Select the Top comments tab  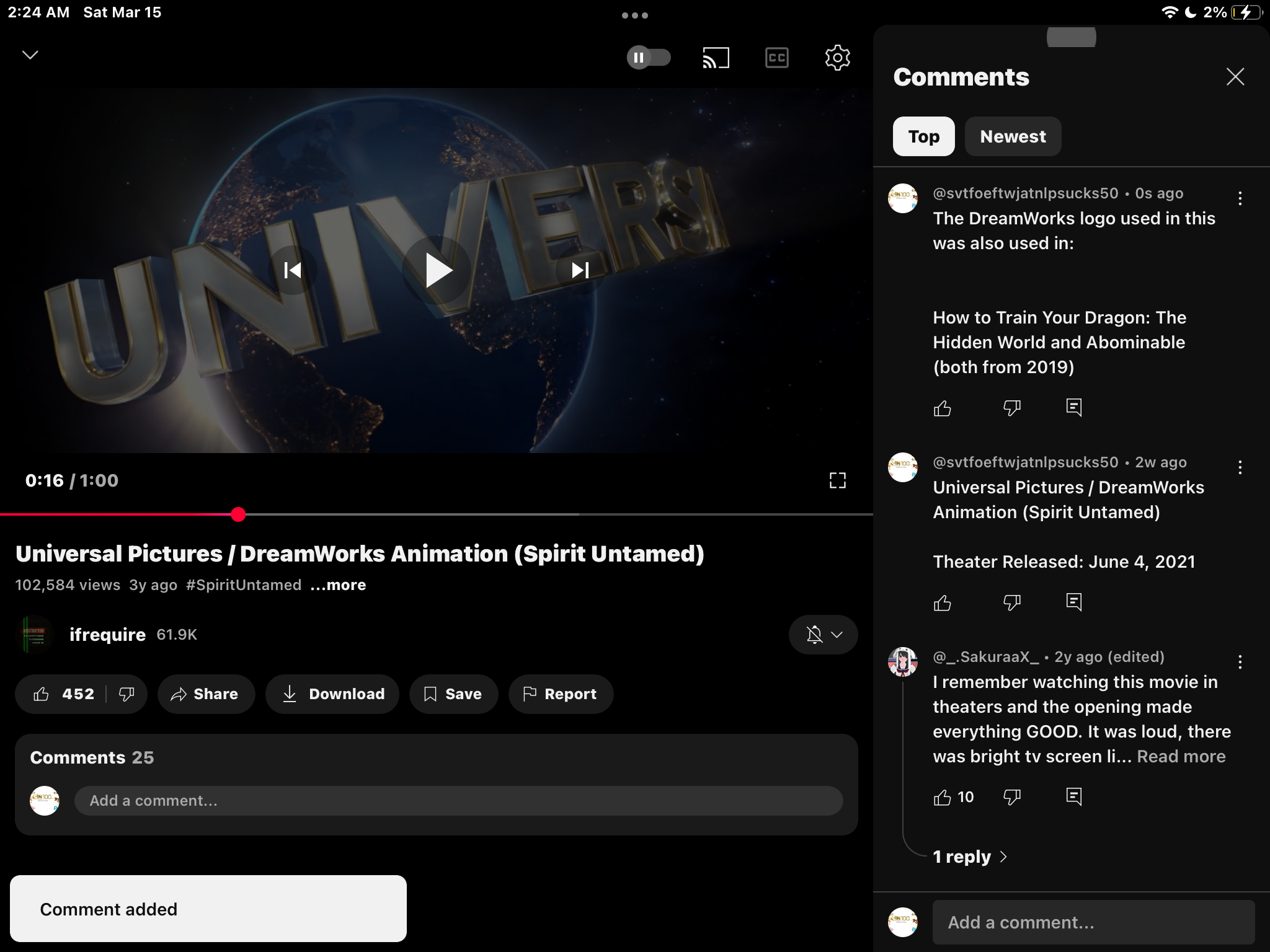(x=923, y=136)
